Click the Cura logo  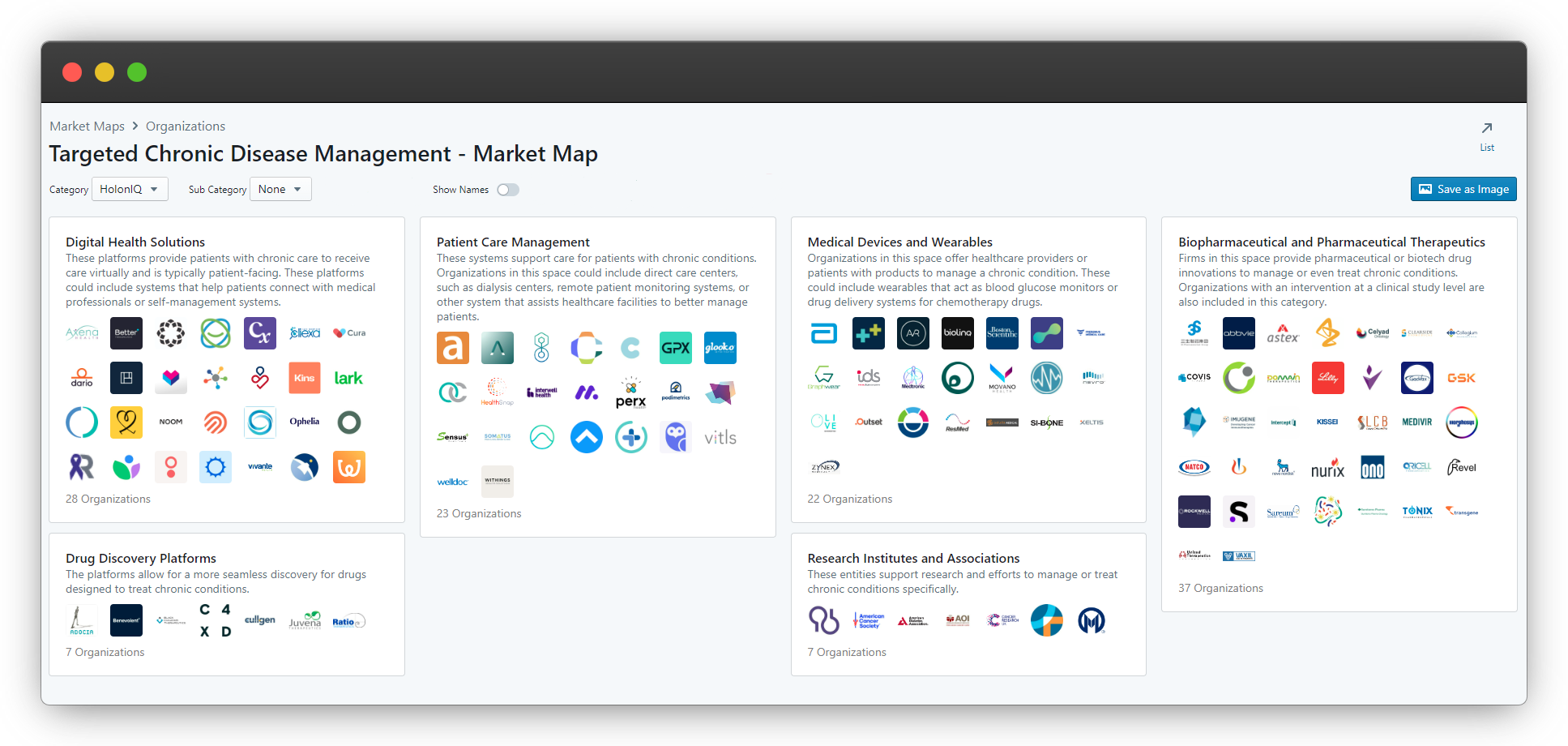coord(349,333)
